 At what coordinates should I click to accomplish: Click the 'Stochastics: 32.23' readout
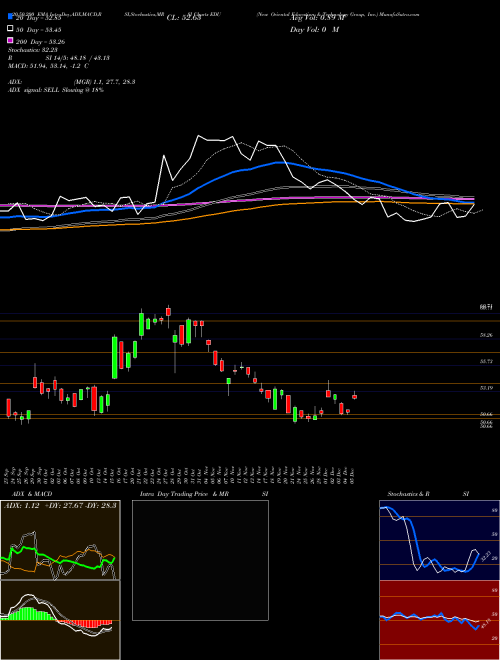tap(32, 50)
